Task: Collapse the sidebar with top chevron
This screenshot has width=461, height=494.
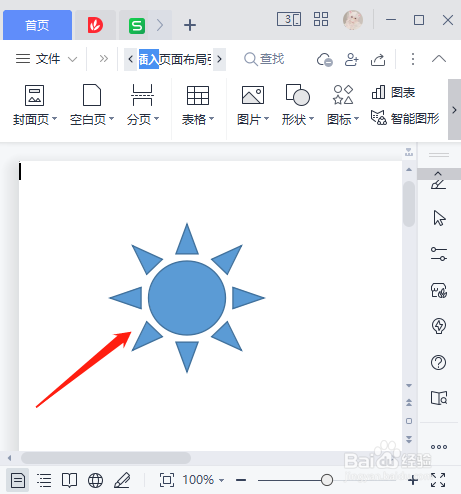Action: [x=438, y=174]
